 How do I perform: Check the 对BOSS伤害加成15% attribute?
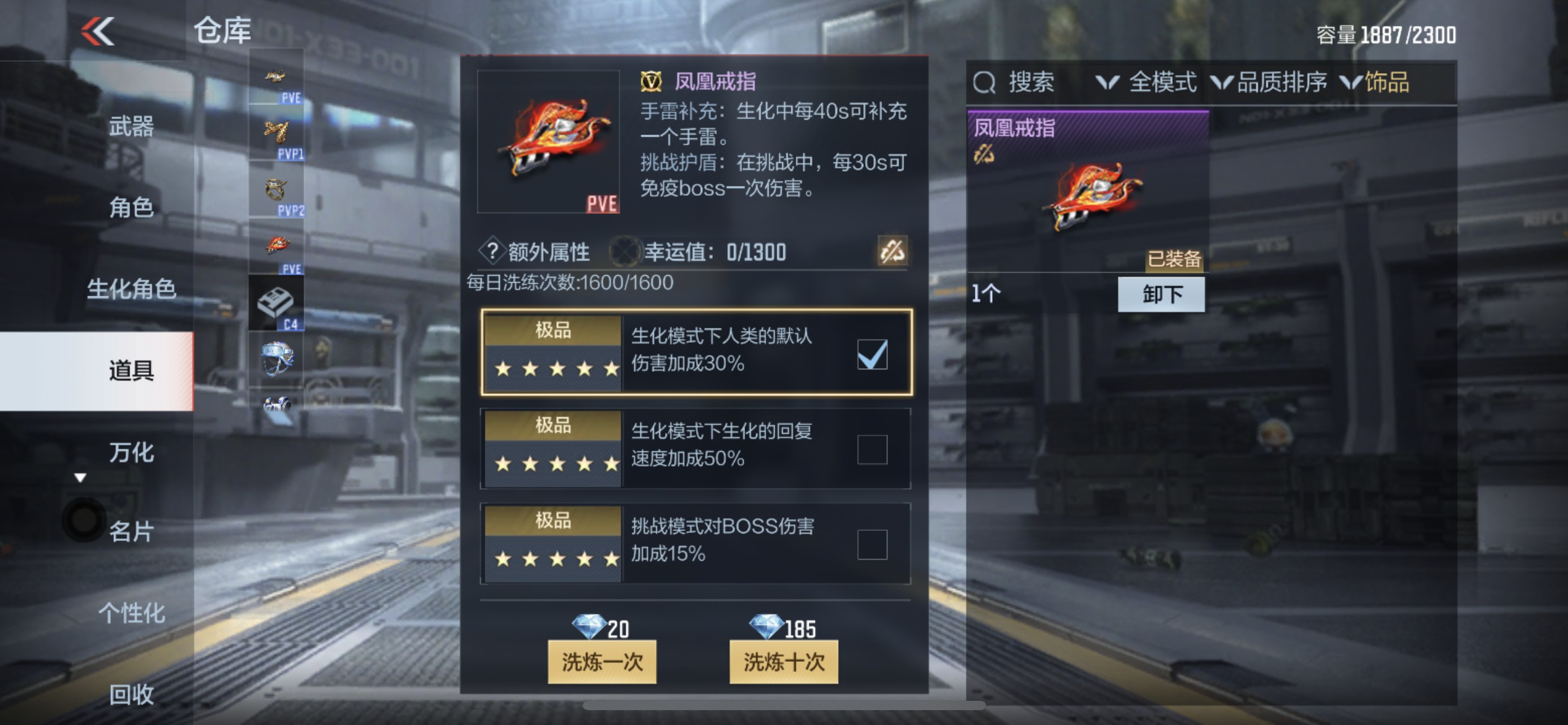pos(872,544)
